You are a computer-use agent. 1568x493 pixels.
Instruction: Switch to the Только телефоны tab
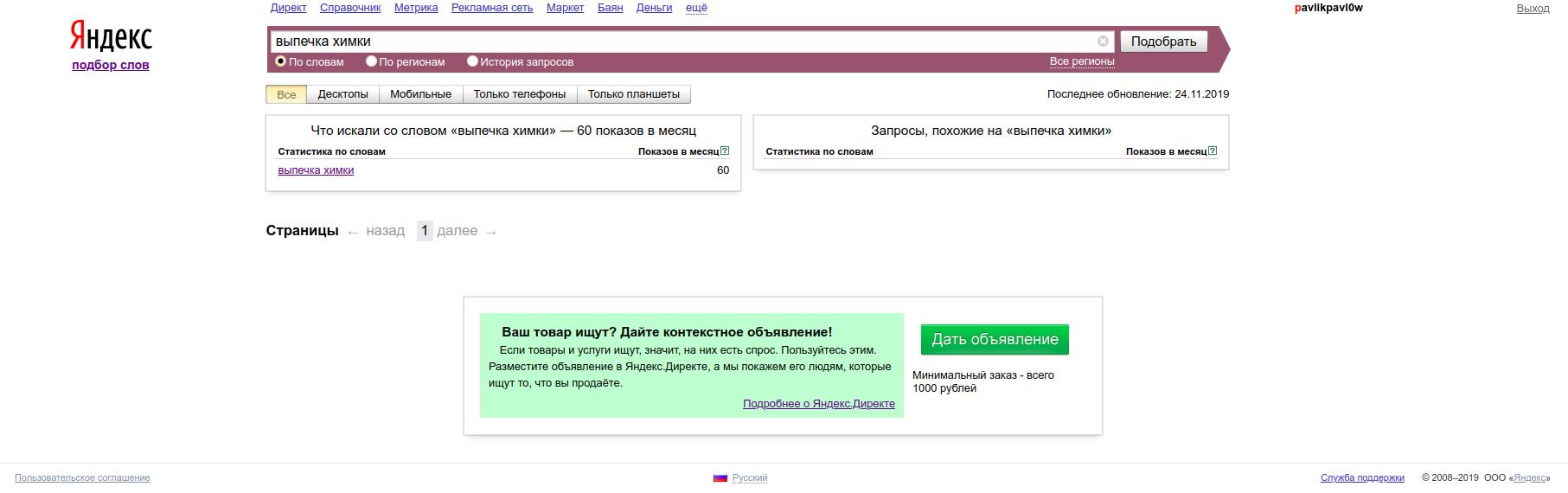pyautogui.click(x=520, y=94)
